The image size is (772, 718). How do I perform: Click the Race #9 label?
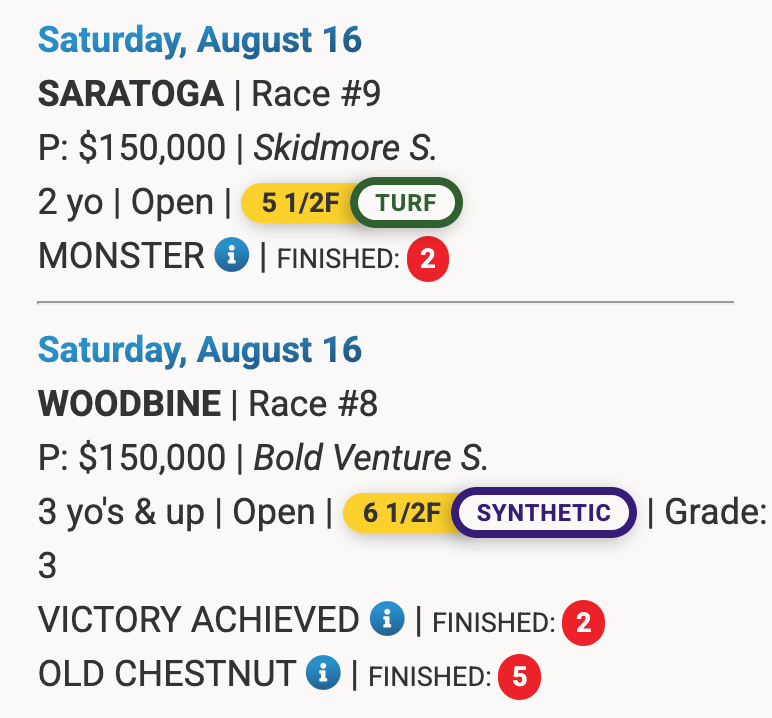(x=316, y=94)
